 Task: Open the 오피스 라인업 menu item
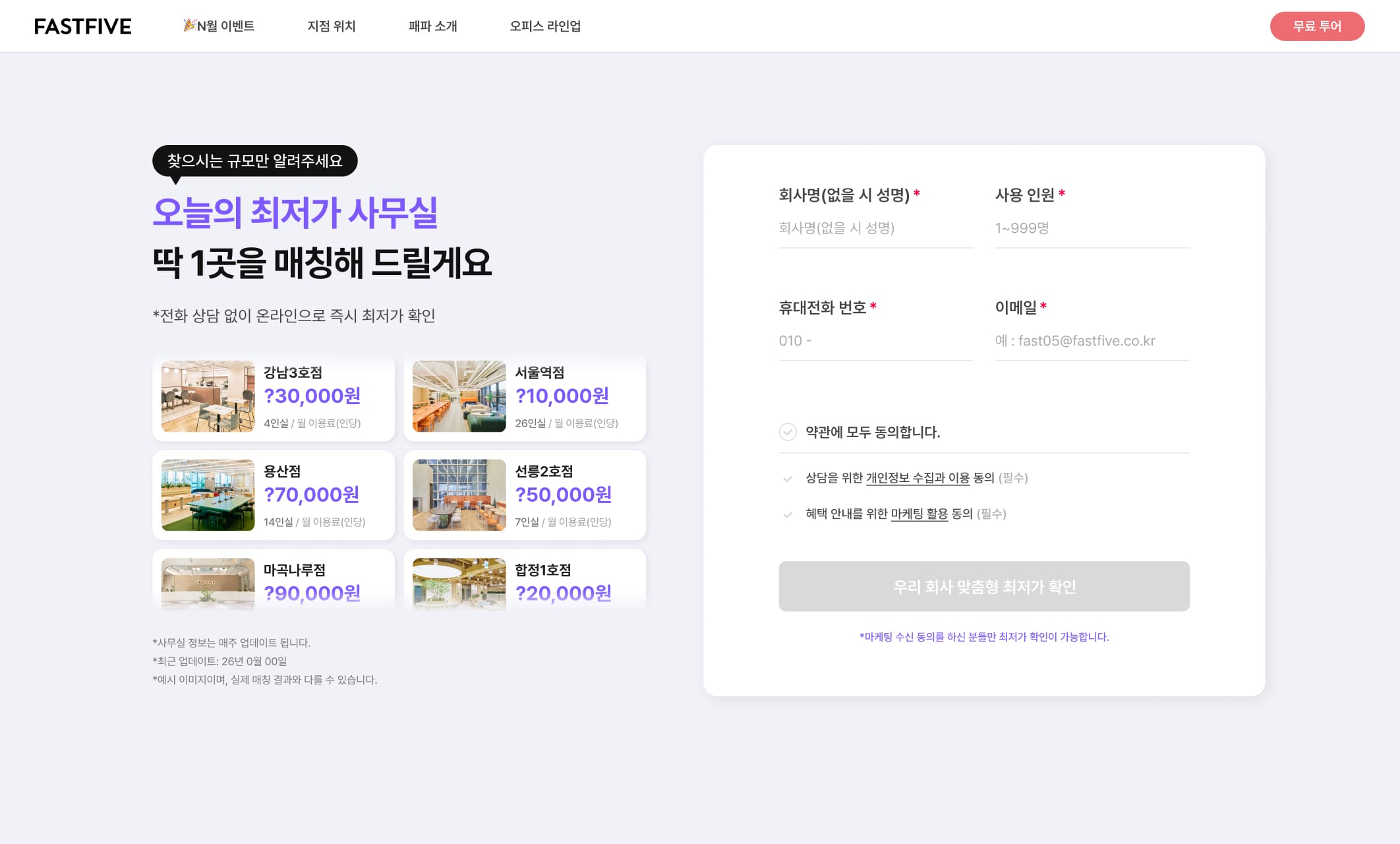545,26
